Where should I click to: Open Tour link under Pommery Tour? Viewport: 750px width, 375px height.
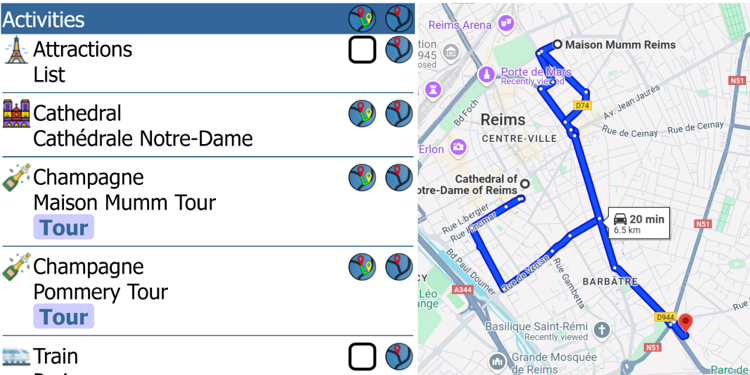(64, 317)
